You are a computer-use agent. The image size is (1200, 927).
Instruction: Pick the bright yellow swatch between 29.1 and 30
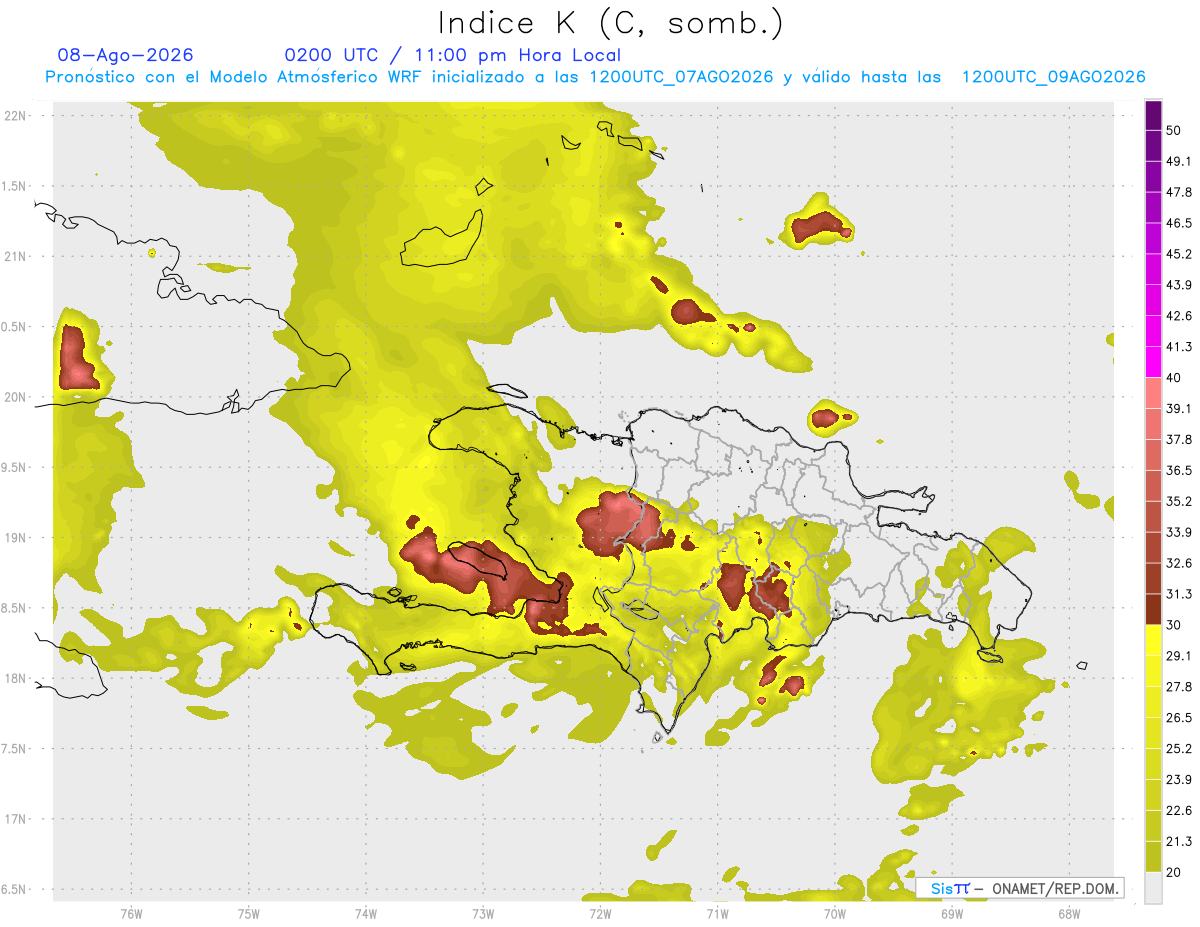tap(1153, 640)
